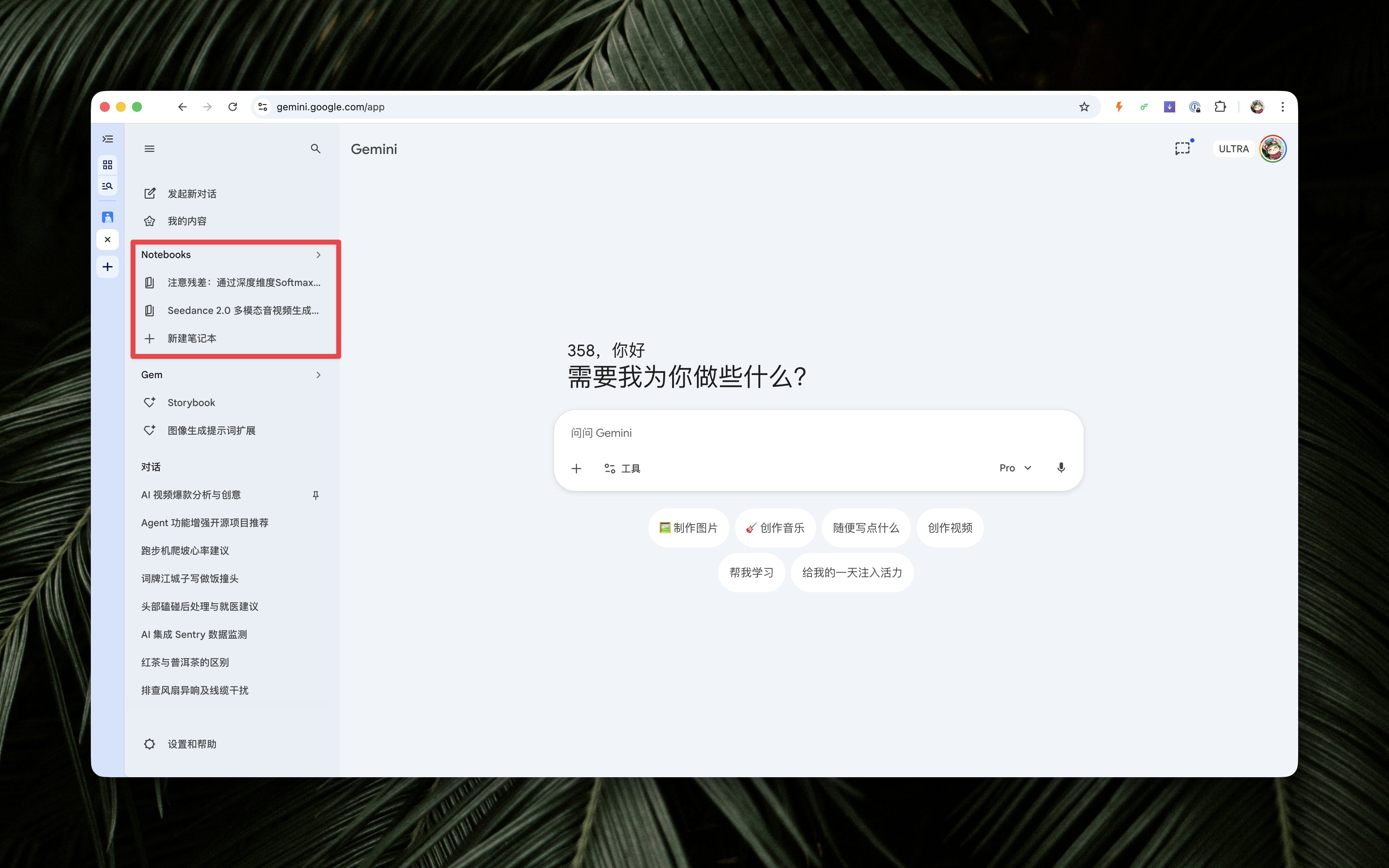Expand the Notebooks section chevron
Viewport: 1389px width, 868px height.
click(x=318, y=255)
